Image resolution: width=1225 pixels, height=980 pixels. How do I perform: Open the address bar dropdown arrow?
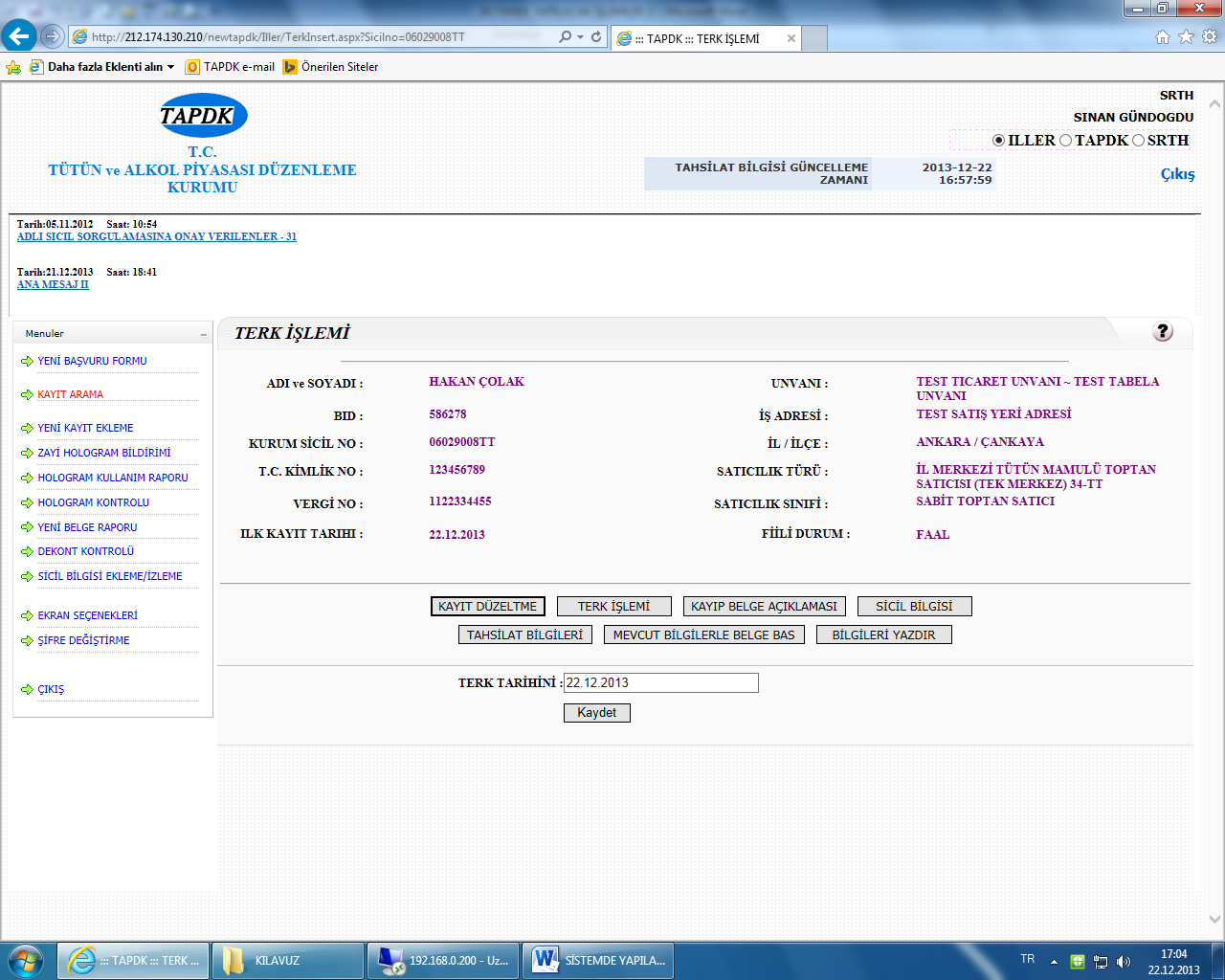pos(580,37)
